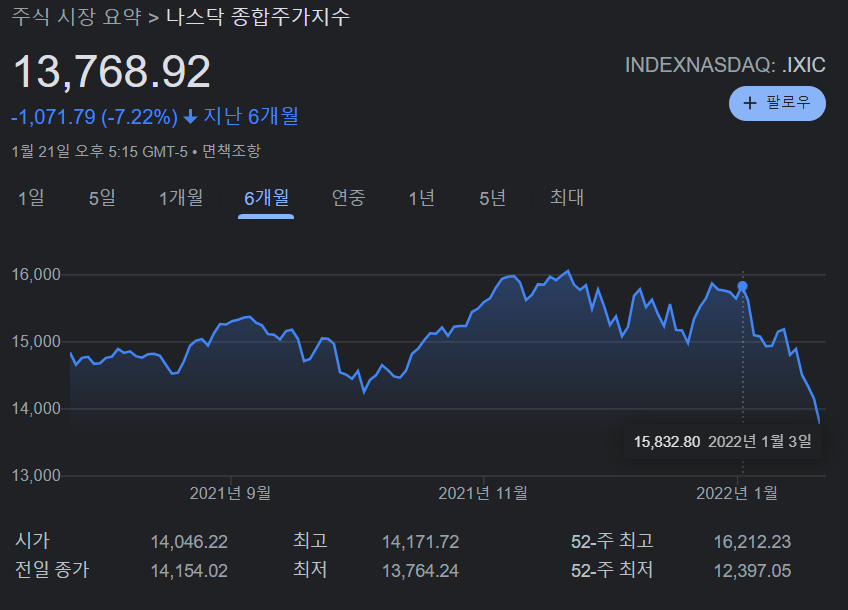The image size is (848, 610).
Task: Click the 전일 종가 value 14,154.02
Action: [x=189, y=571]
